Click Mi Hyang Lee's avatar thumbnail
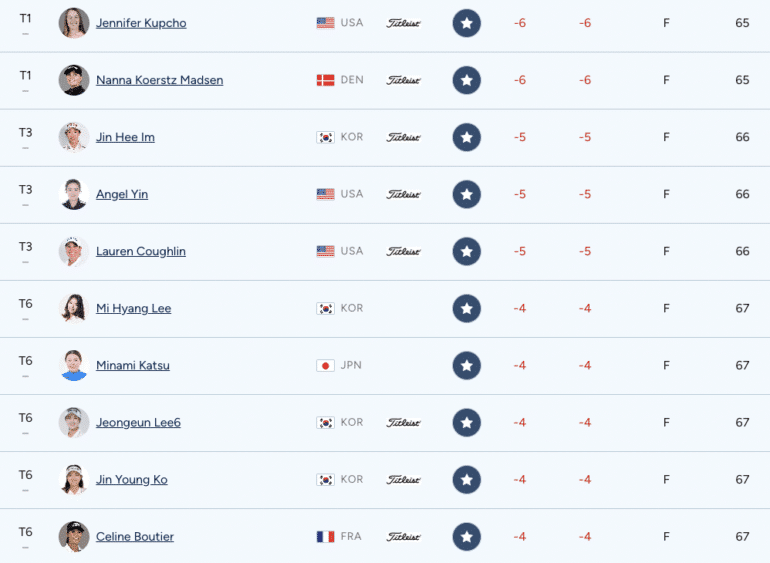 click(x=74, y=308)
